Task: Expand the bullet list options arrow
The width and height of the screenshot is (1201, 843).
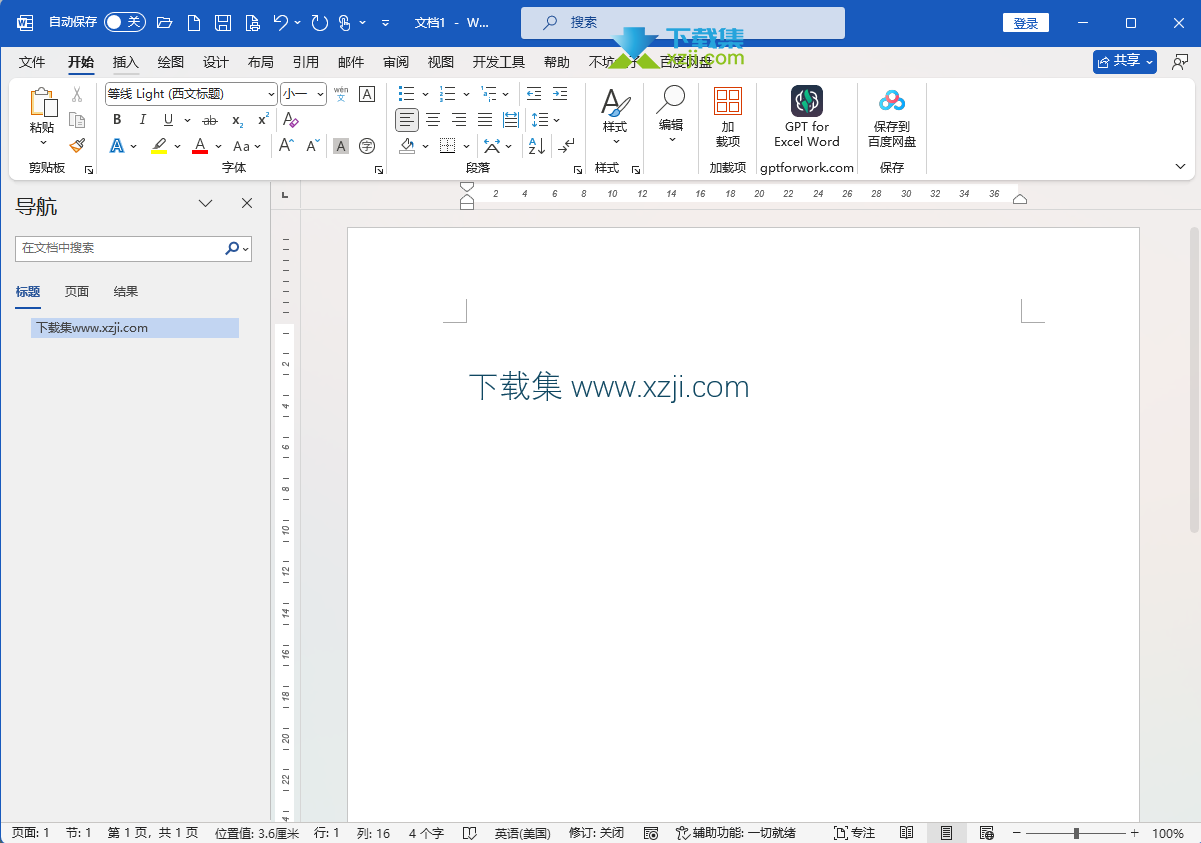Action: click(x=425, y=94)
